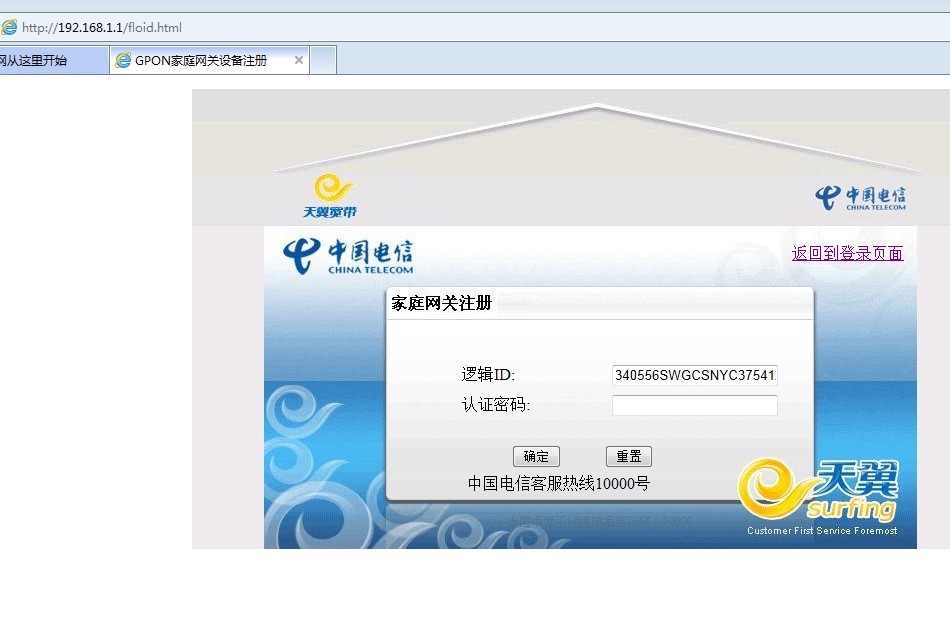The image size is (950, 620).
Task: Click the 重置 reset button
Action: coord(629,456)
